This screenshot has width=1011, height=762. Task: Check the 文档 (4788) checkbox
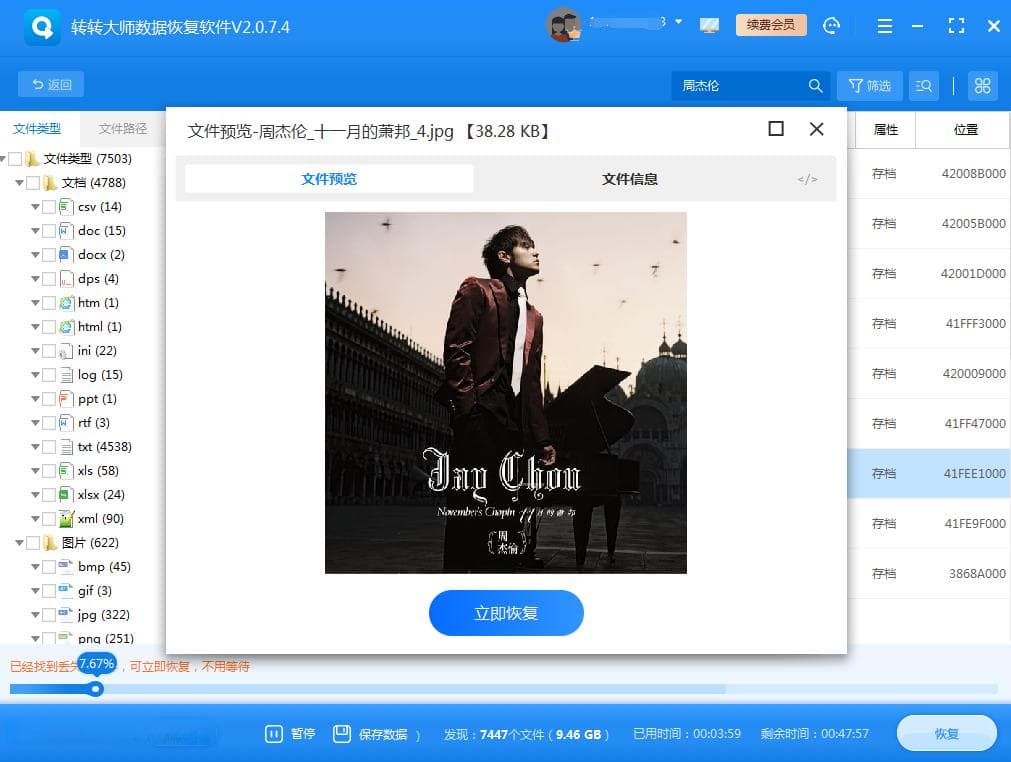pyautogui.click(x=33, y=183)
